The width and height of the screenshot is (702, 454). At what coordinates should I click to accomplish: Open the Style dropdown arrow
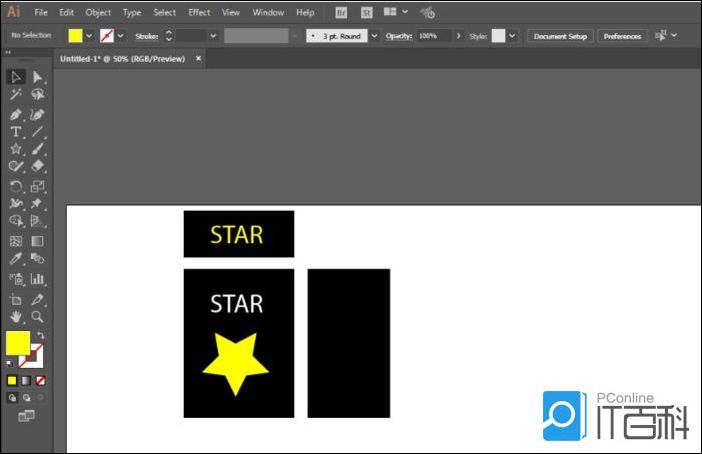[x=512, y=36]
